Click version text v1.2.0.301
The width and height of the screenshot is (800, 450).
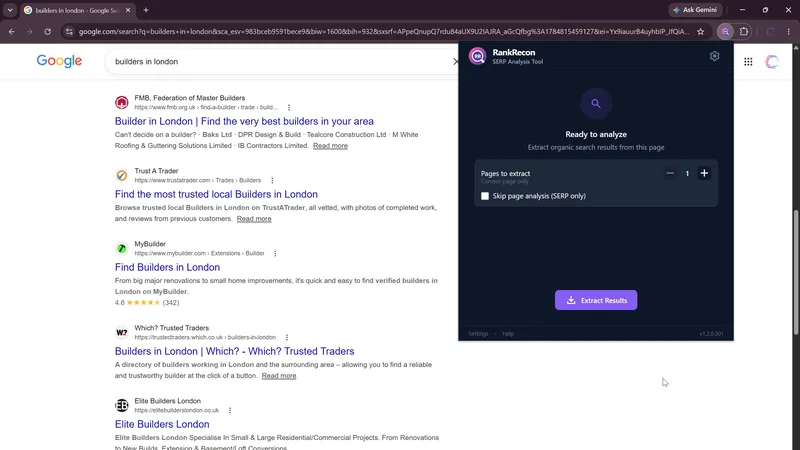pos(711,334)
